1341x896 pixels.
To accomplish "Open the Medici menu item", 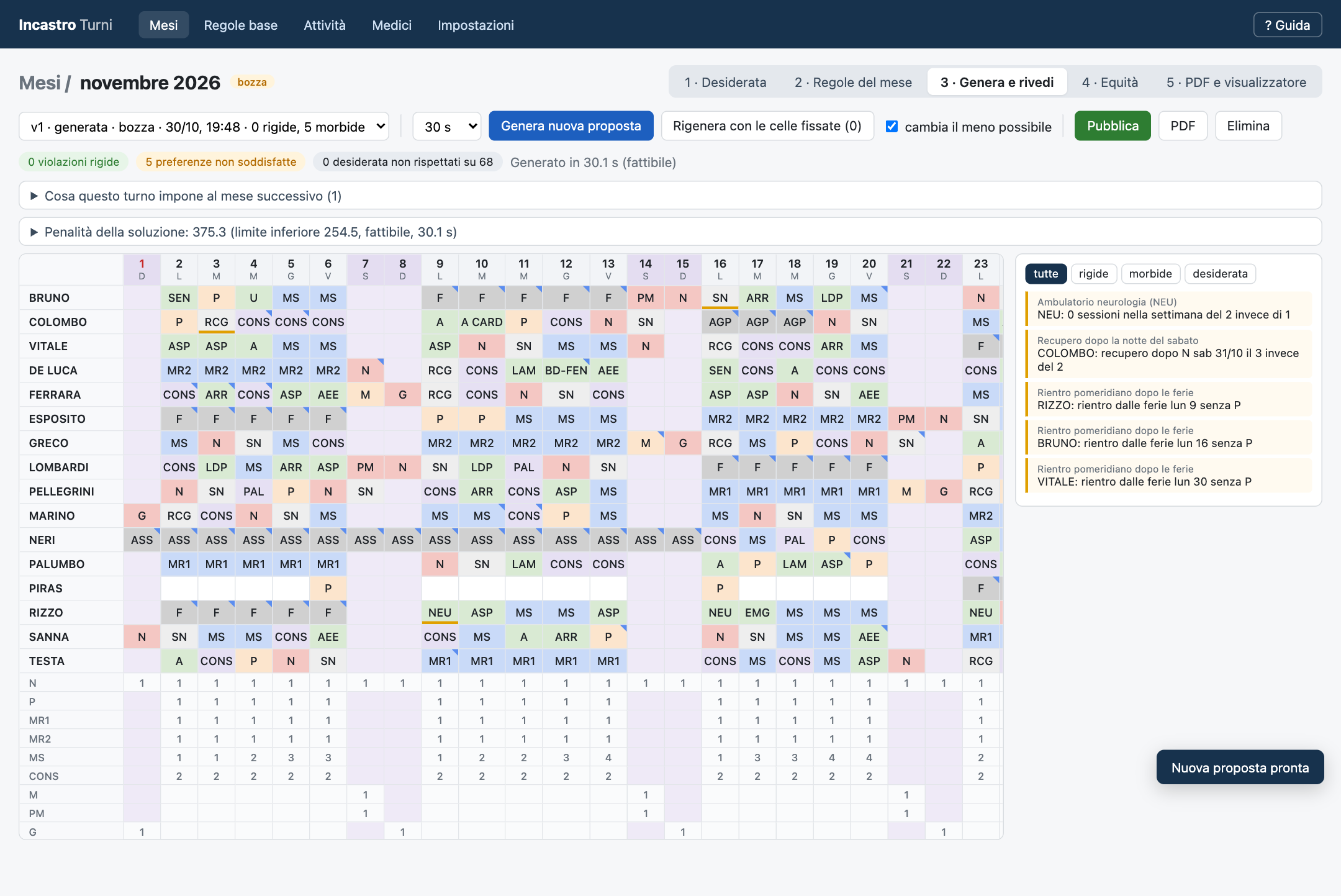I will 392,25.
